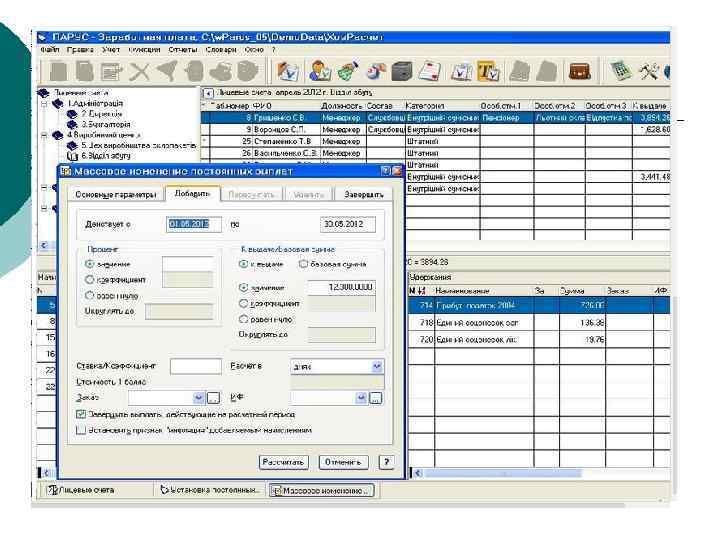Select 2. Дирекція in the tree
This screenshot has height=540, width=720.
tap(101, 114)
